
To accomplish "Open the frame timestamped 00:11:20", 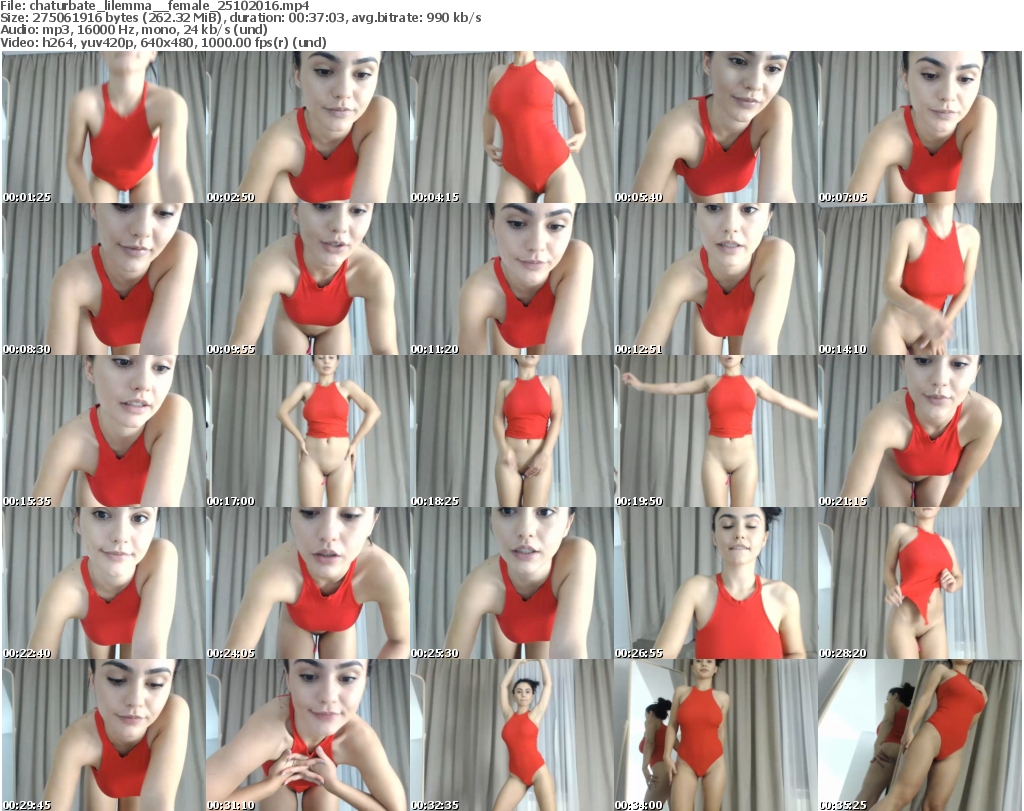I will (512, 280).
